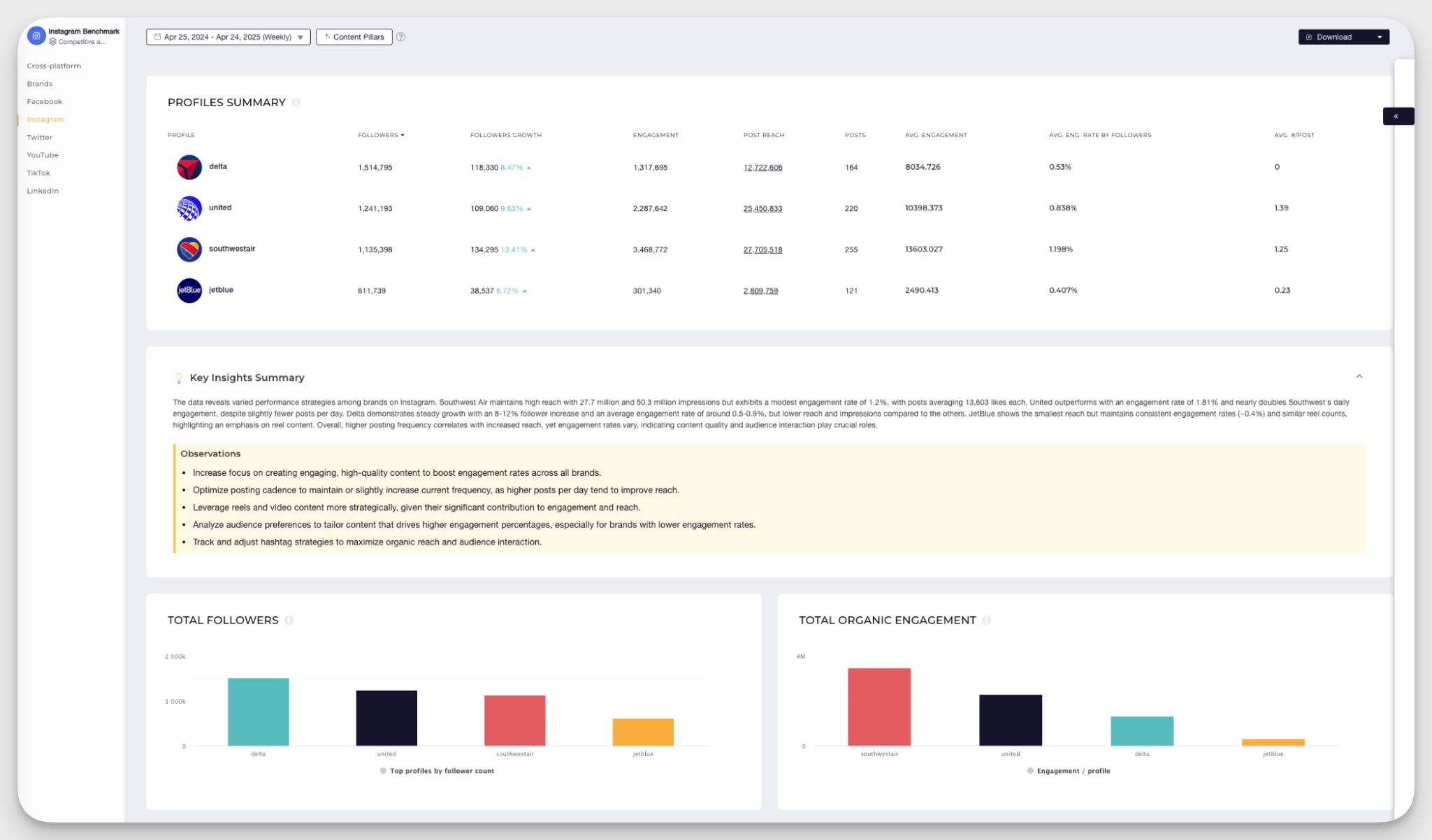Click the jetblue bar in Total Followers chart
Image resolution: width=1432 pixels, height=840 pixels.
tap(643, 732)
